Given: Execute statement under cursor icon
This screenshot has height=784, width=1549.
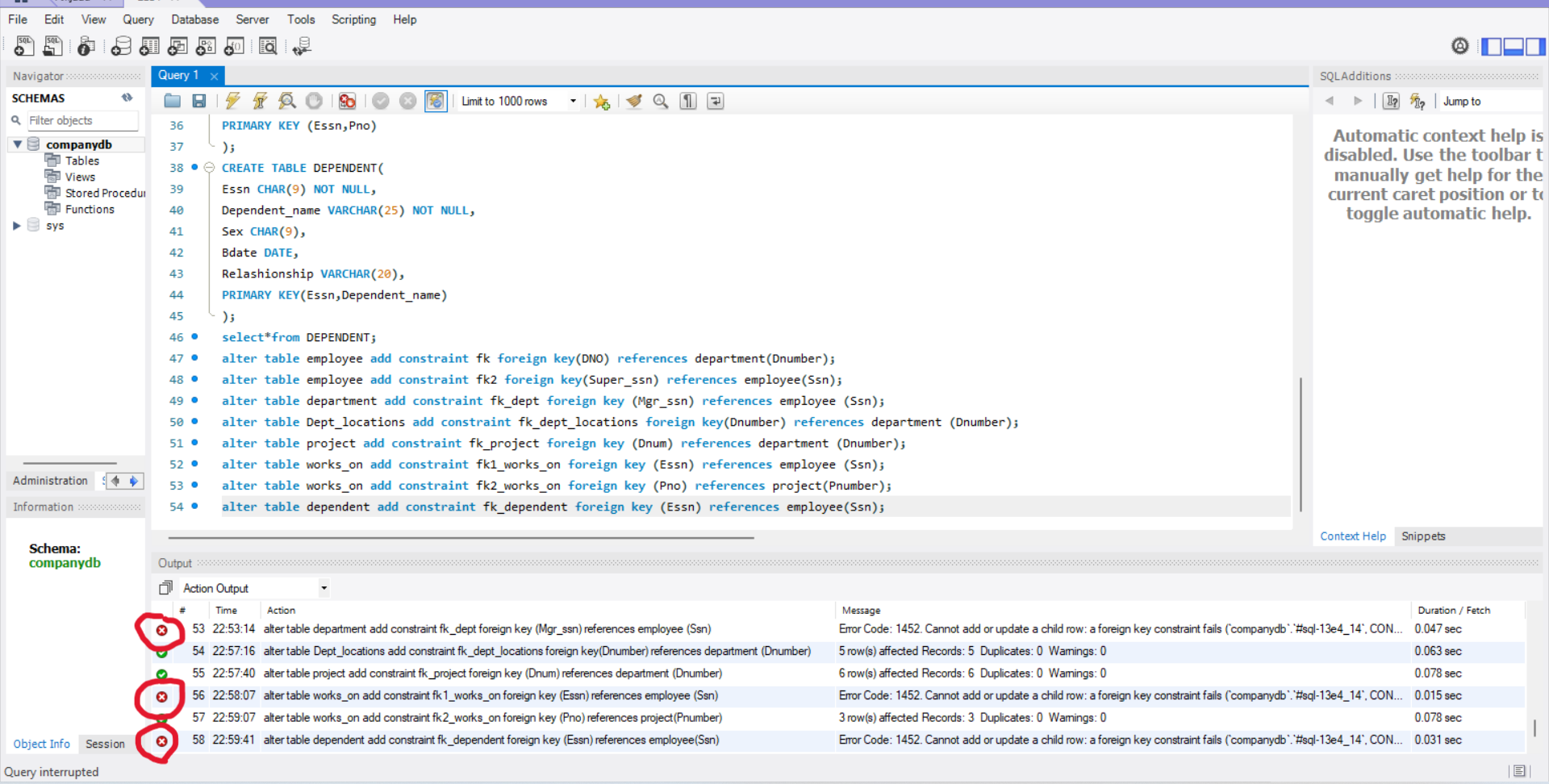Looking at the screenshot, I should click(260, 101).
